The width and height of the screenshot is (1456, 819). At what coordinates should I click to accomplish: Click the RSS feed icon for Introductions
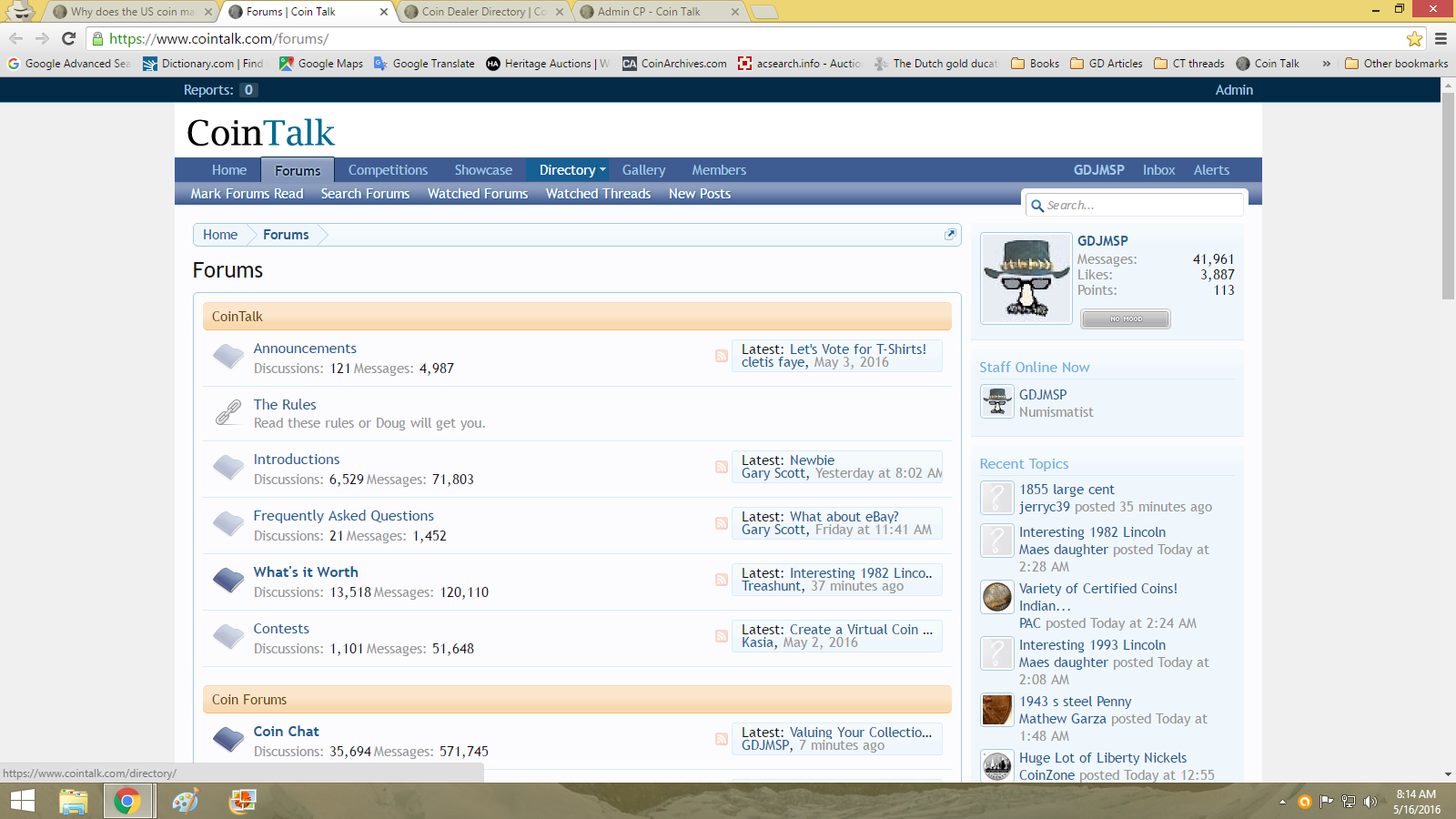[722, 467]
